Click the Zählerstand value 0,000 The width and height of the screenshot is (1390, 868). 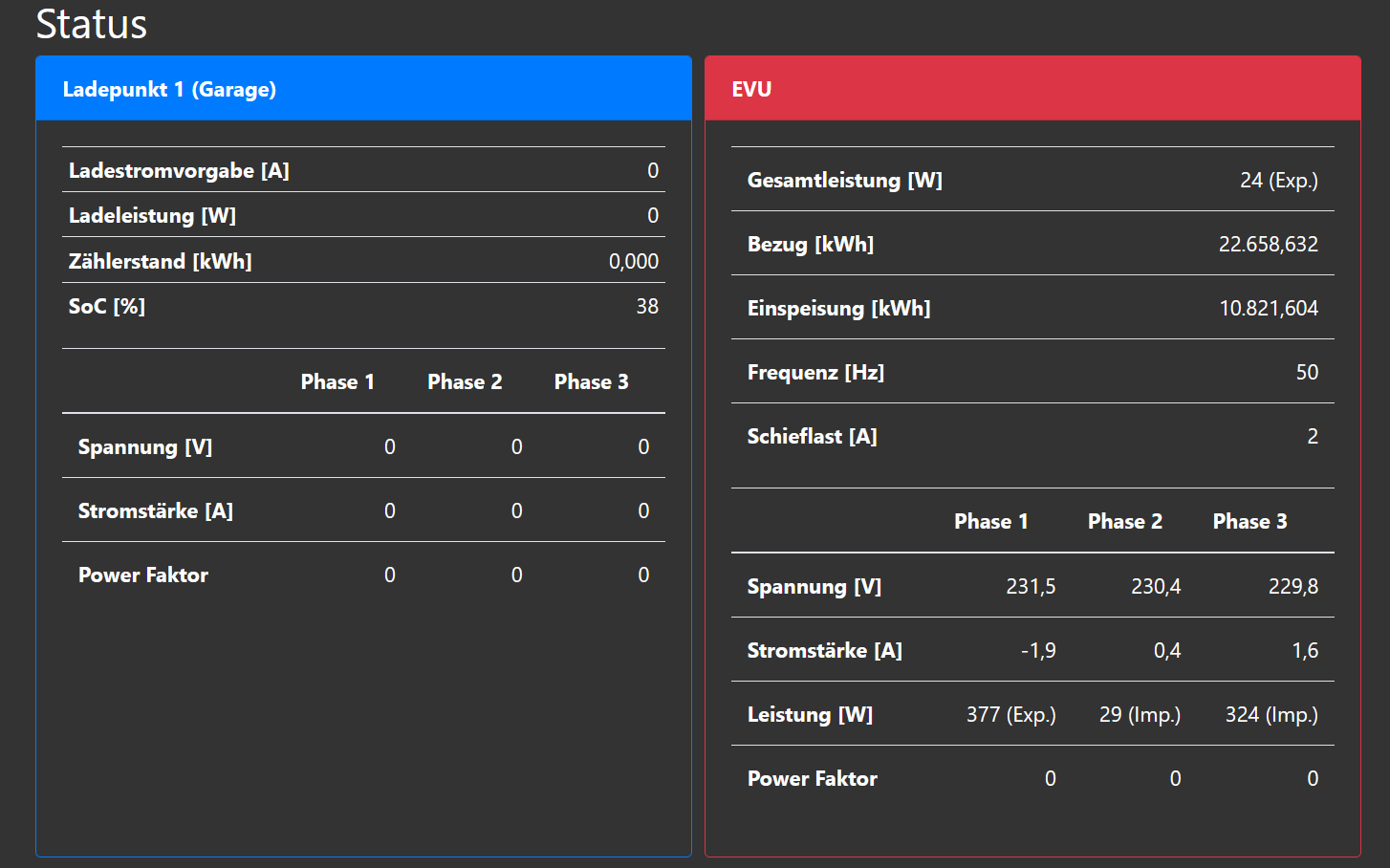click(634, 261)
